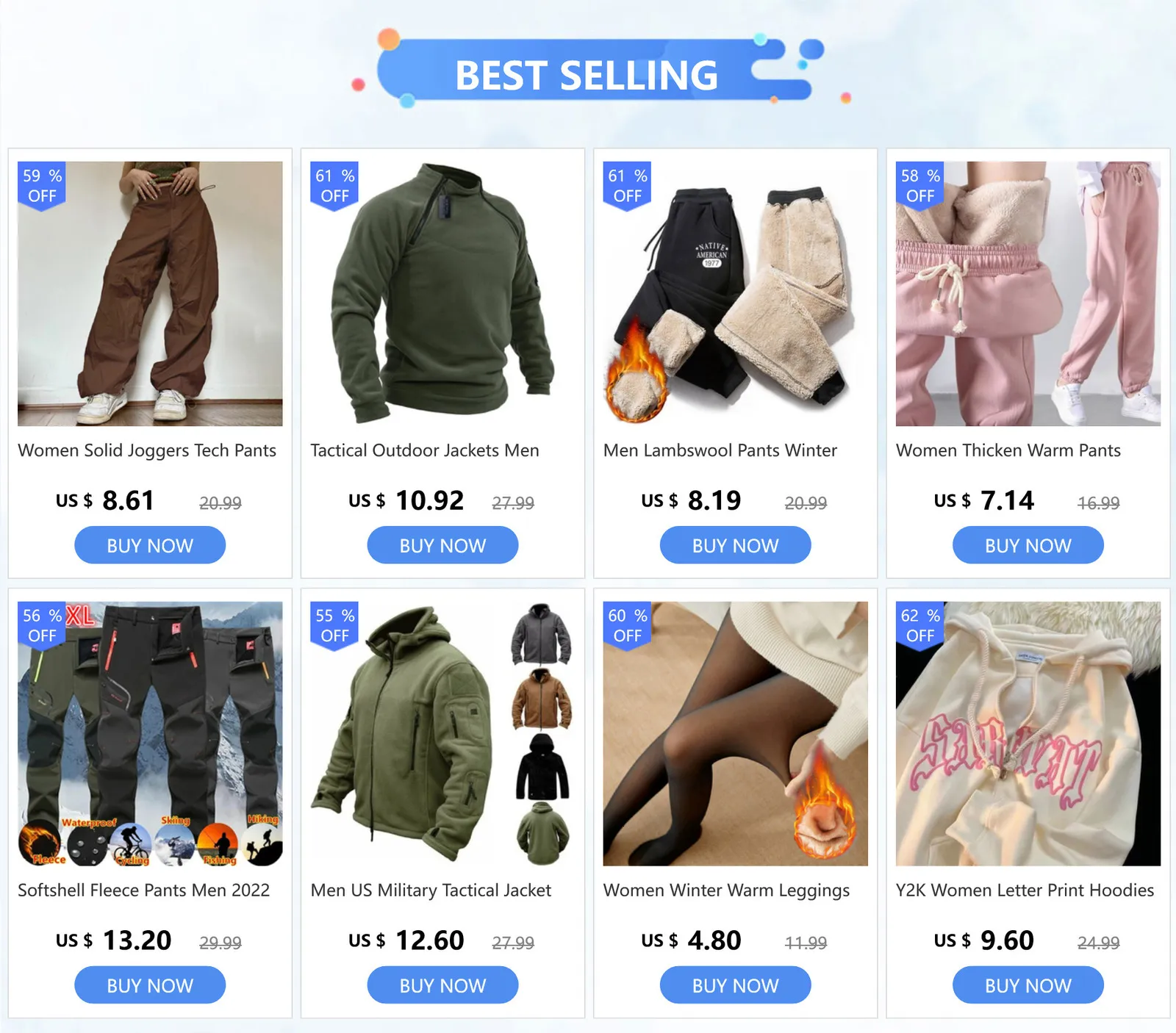This screenshot has width=1176, height=1033.
Task: Buy Women Winter Warm Leggings now
Action: [735, 985]
